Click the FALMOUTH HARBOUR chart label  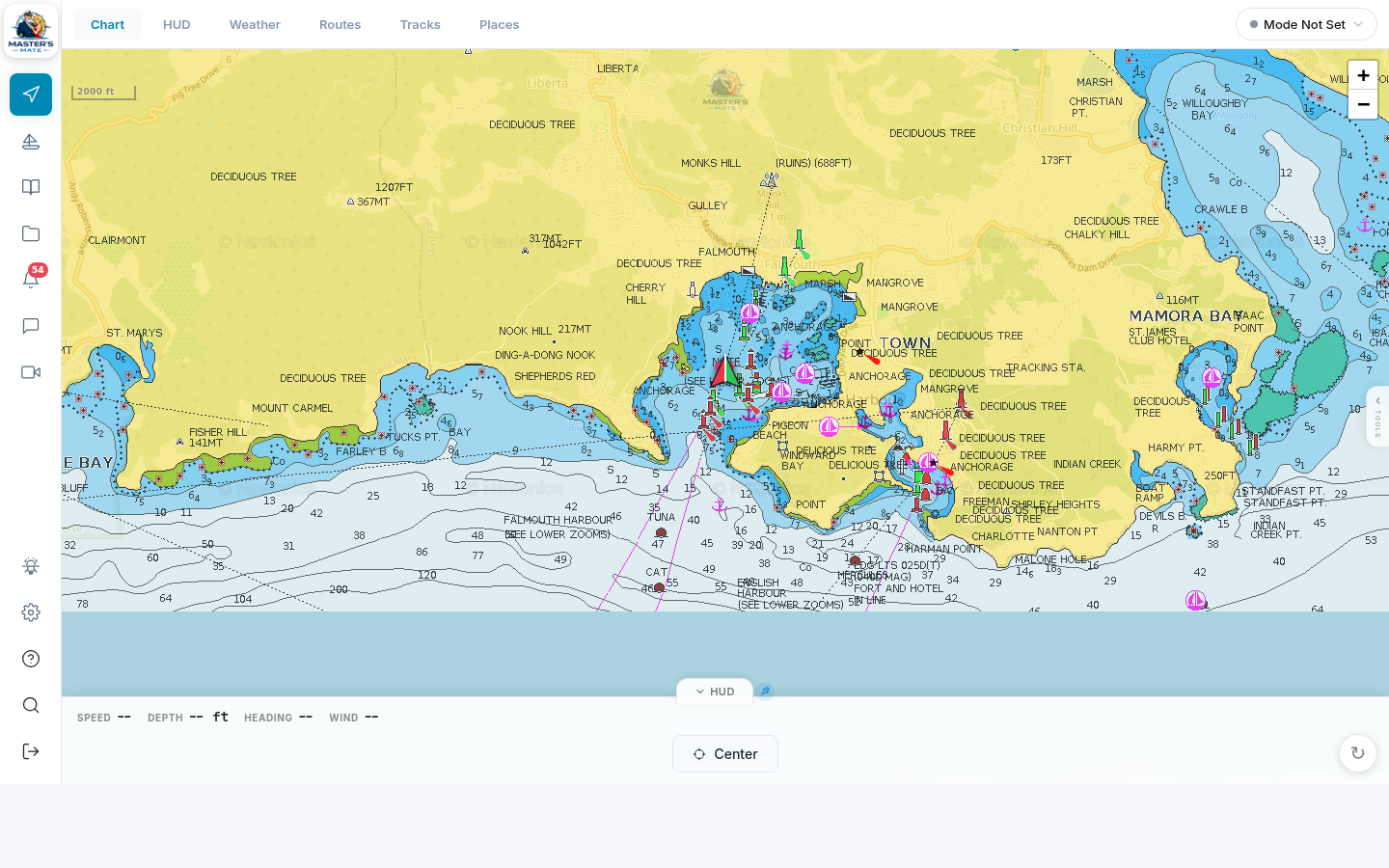pos(558,520)
